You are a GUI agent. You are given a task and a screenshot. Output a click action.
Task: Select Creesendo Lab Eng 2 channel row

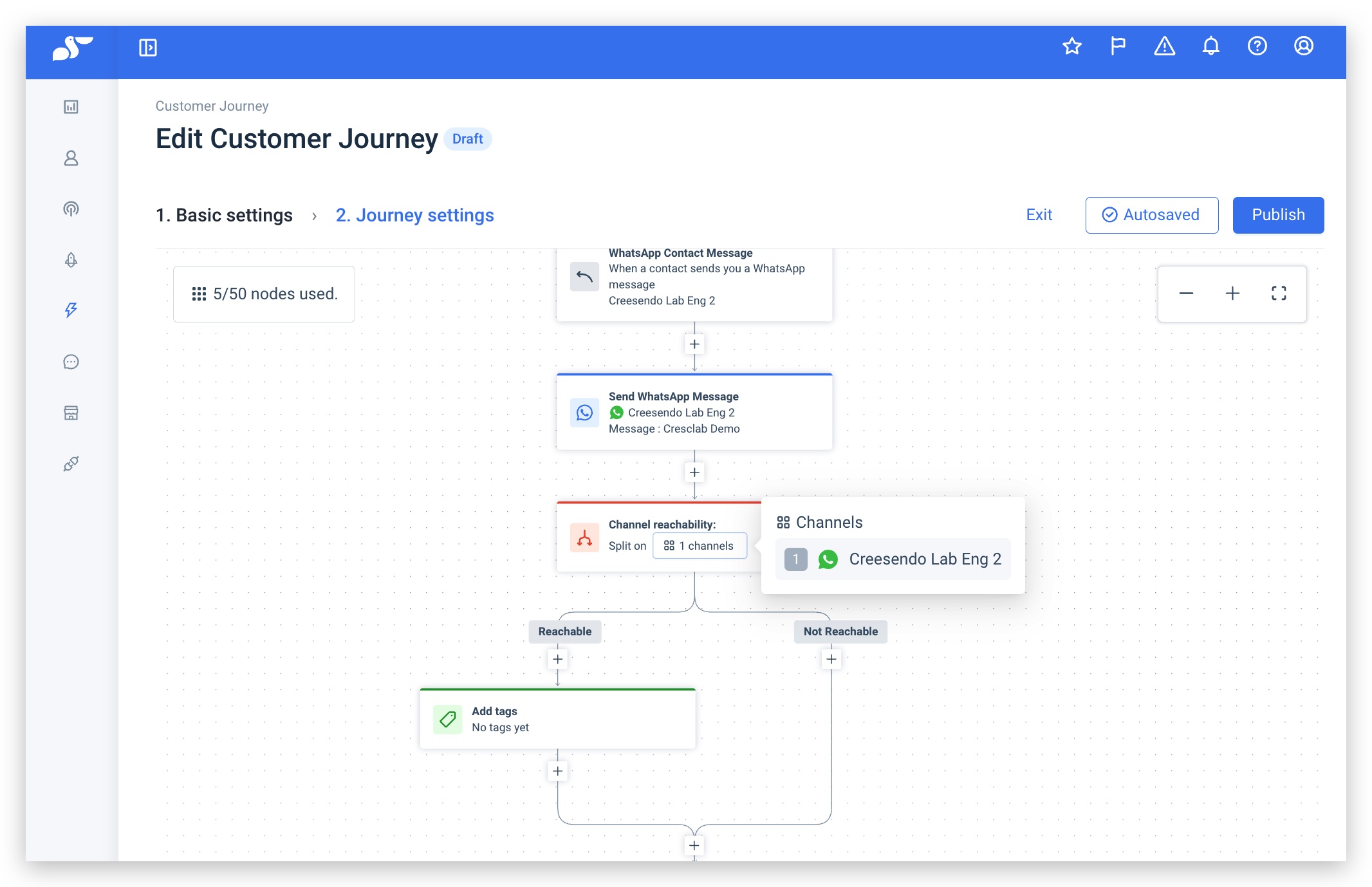click(x=893, y=559)
